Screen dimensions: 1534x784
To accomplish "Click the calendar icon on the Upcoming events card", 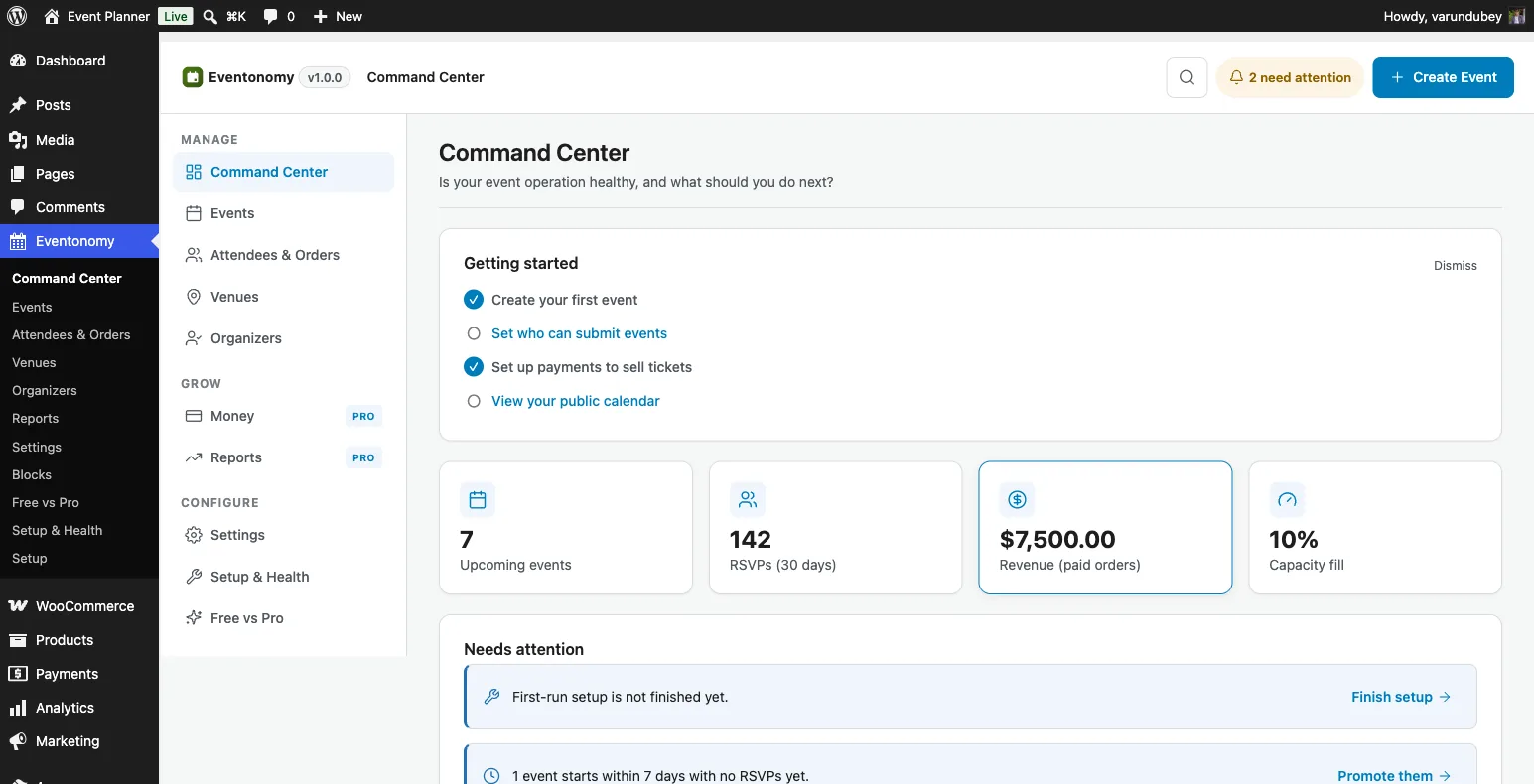I will 478,500.
